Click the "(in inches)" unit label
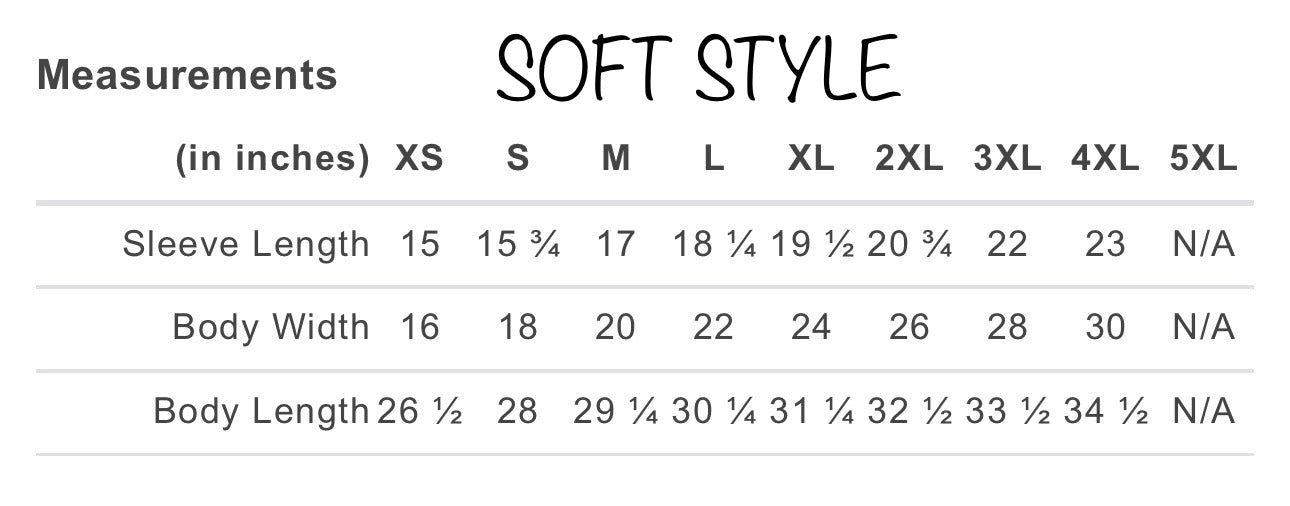Screen dimensions: 1290x506 [x=273, y=158]
